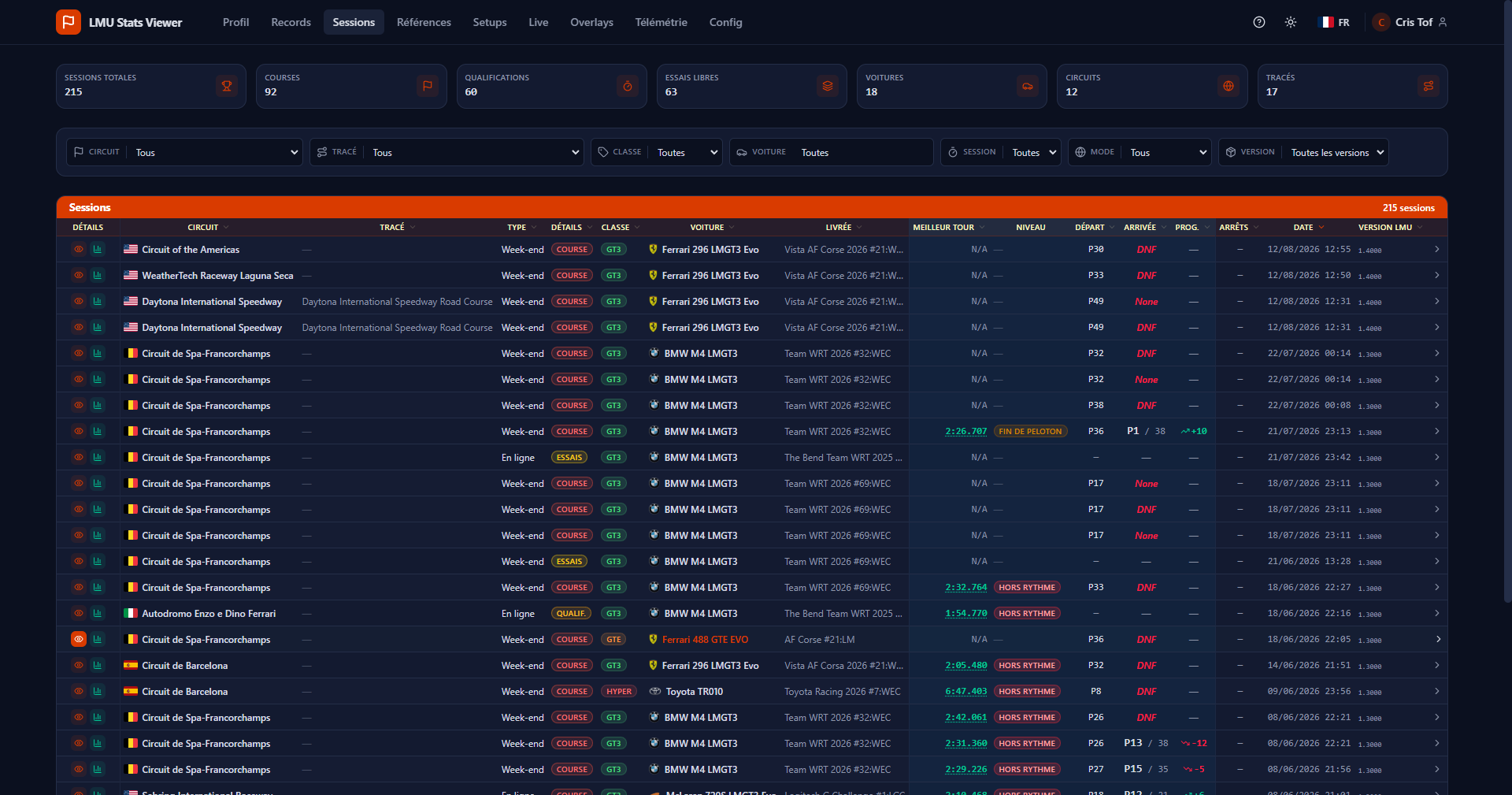Click the 6:47.403 best lap time link
This screenshot has width=1512, height=795.
[x=966, y=691]
